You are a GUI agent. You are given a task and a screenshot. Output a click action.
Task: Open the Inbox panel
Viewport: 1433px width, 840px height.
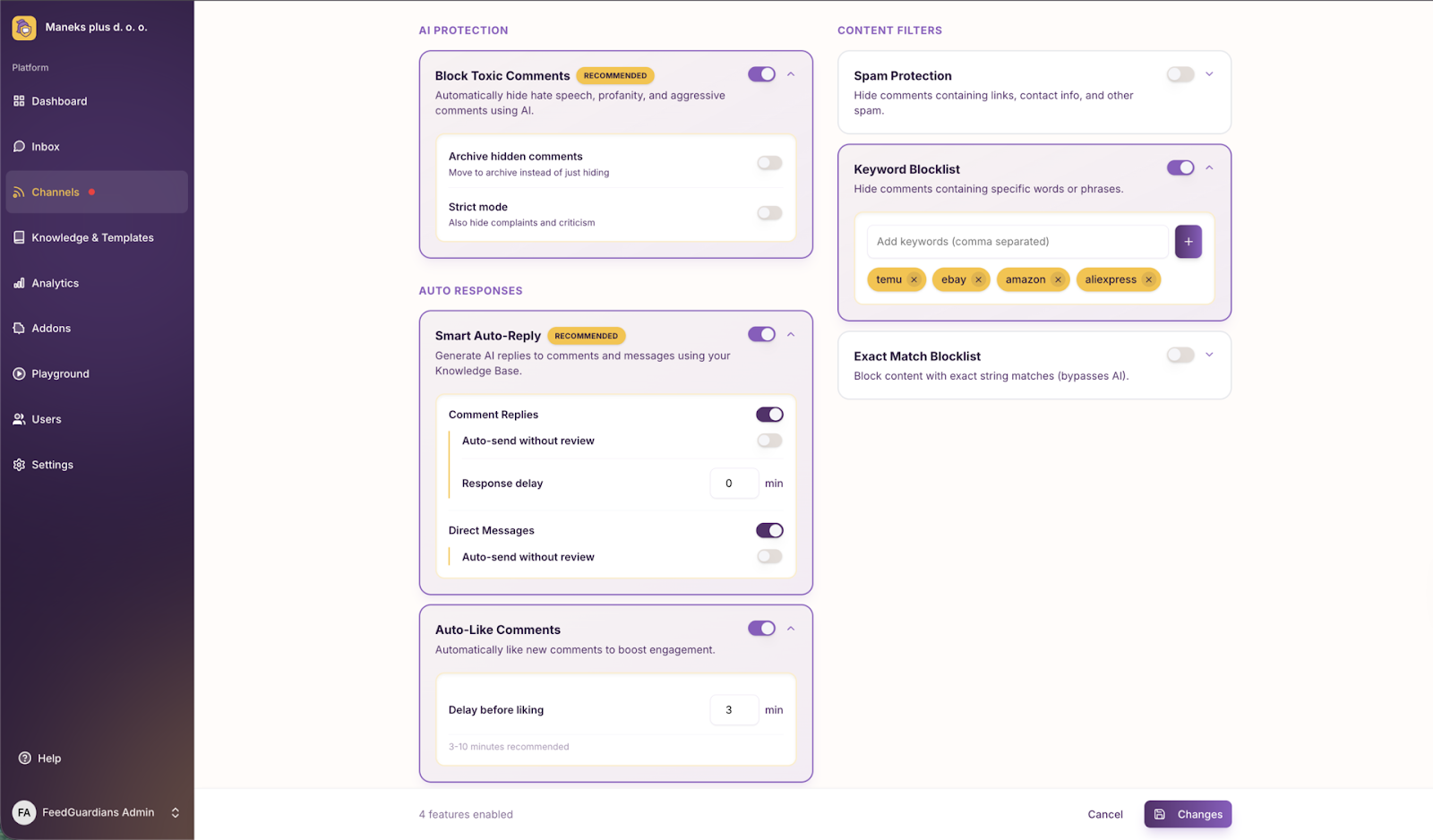coord(45,146)
